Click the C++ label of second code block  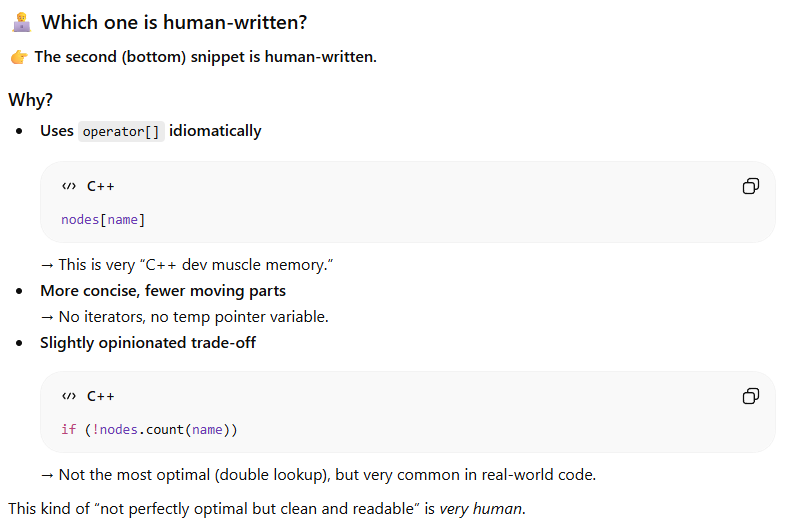pyautogui.click(x=101, y=396)
